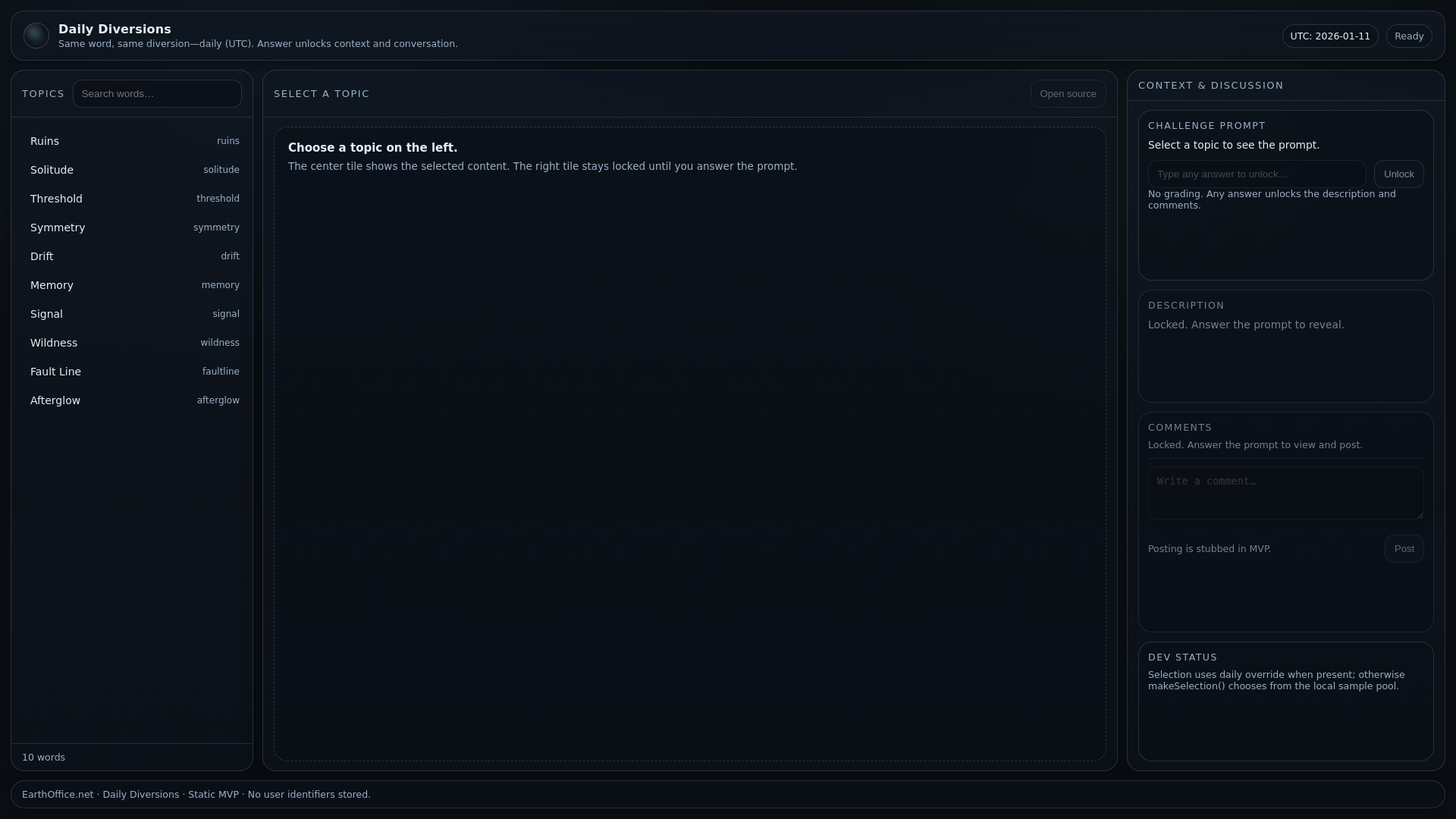Click the UTC date badge
This screenshot has height=819, width=1456.
pos(1330,36)
